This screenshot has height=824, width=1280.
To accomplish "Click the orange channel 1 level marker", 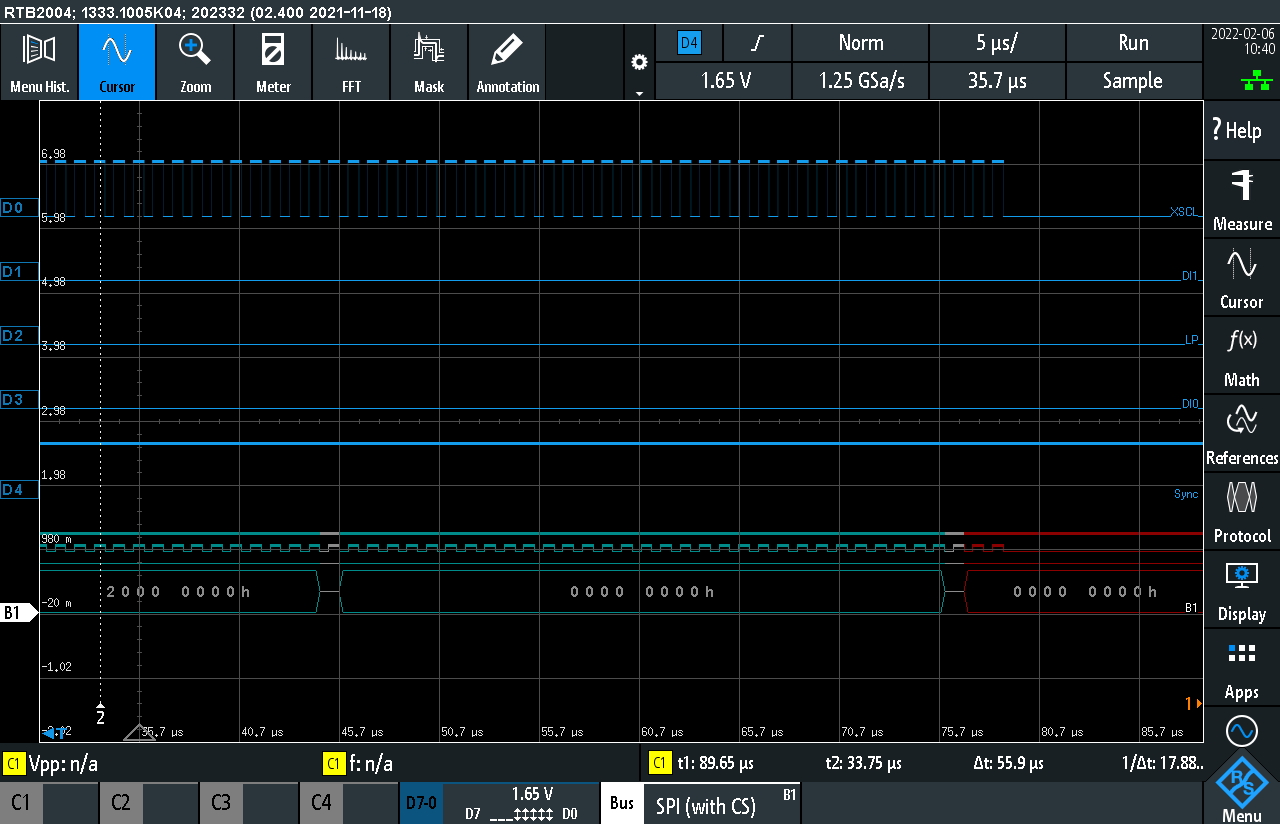I will click(1192, 704).
